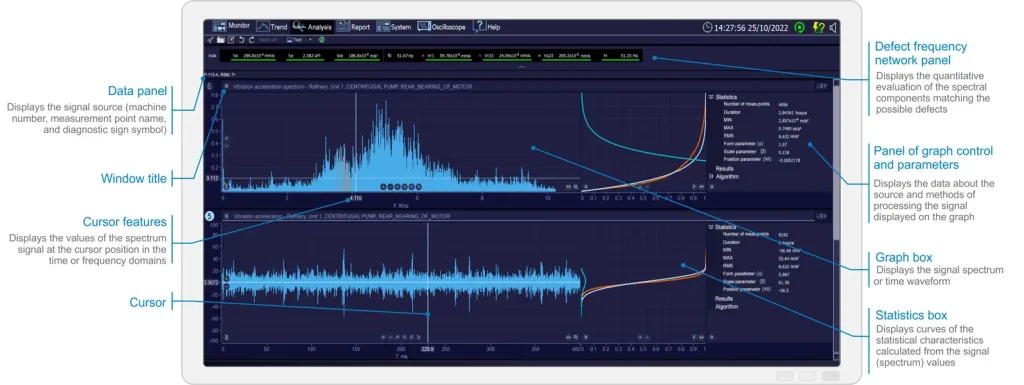The width and height of the screenshot is (1024, 385).
Task: Open the System menu
Action: tap(394, 27)
